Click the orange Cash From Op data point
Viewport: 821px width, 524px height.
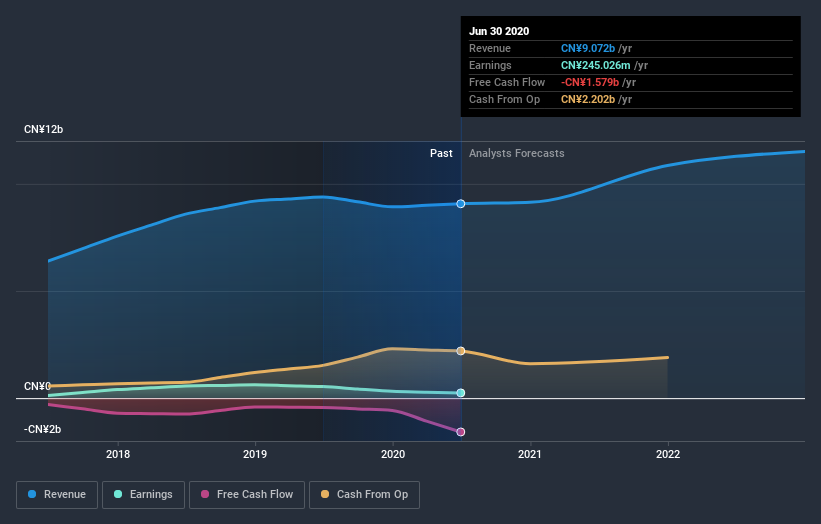pos(461,351)
